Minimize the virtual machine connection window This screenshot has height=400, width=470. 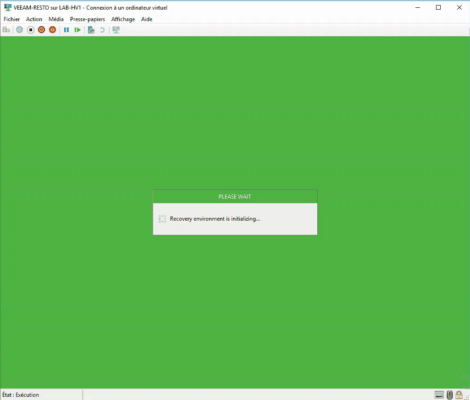(417, 7)
